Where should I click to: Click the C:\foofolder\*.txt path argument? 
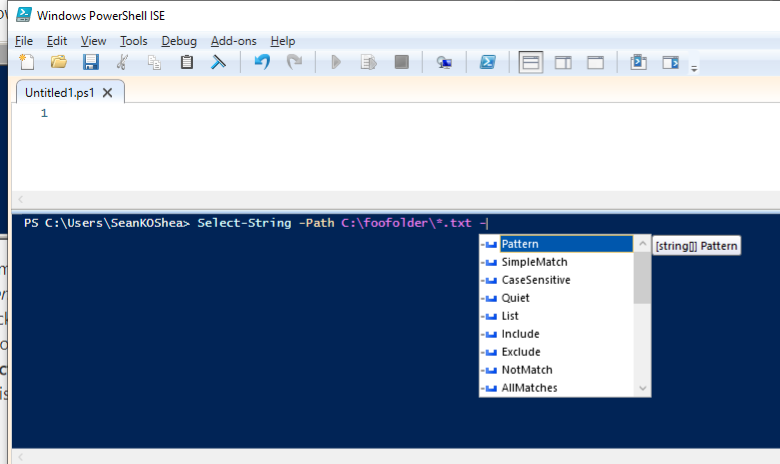(406, 223)
